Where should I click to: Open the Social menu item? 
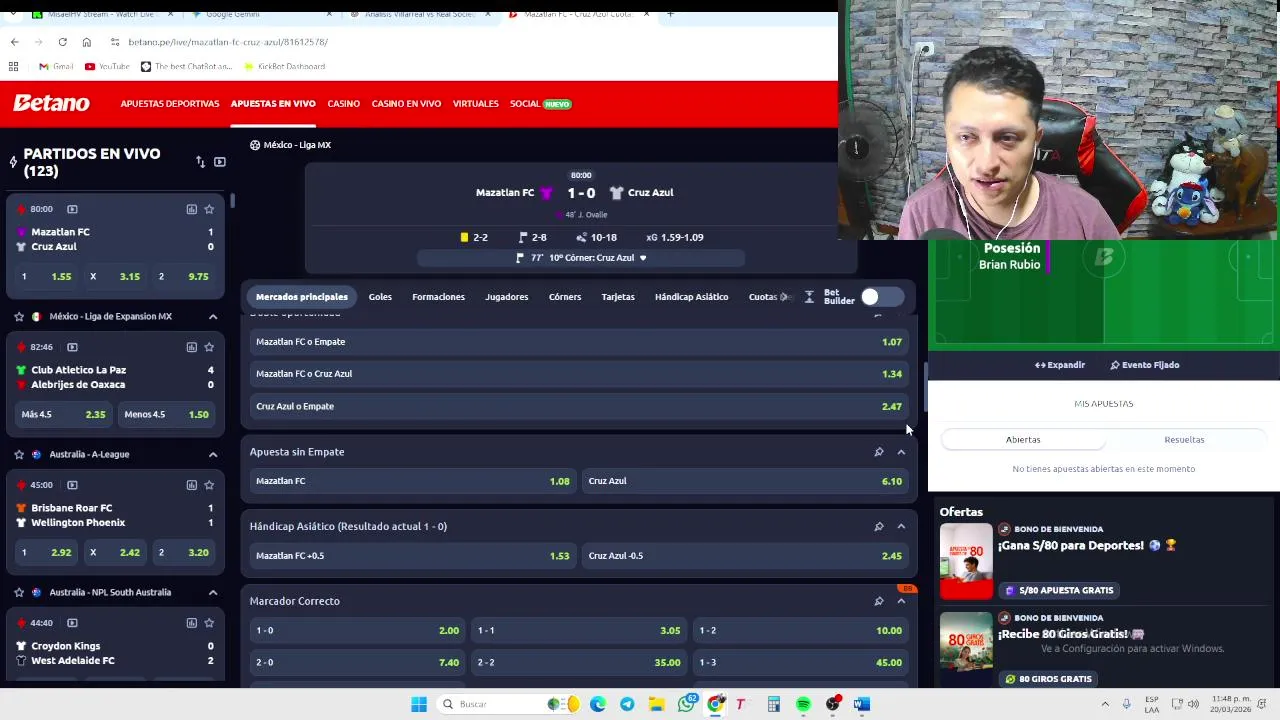tap(540, 104)
